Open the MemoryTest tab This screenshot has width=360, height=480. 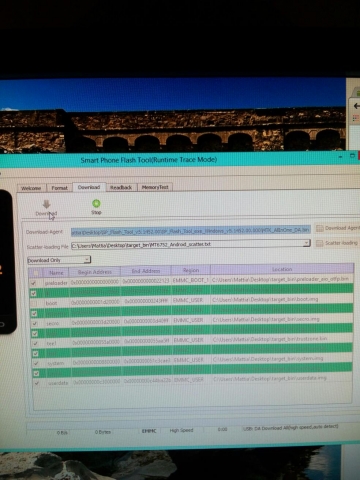pyautogui.click(x=155, y=187)
